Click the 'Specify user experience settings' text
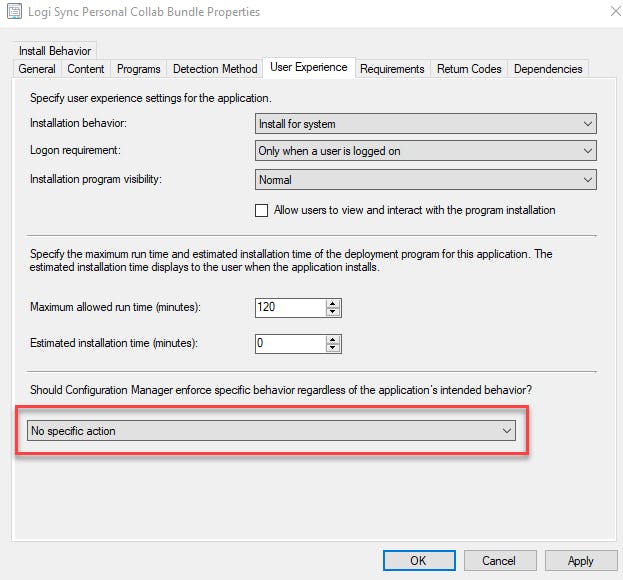The width and height of the screenshot is (623, 580). (x=151, y=98)
